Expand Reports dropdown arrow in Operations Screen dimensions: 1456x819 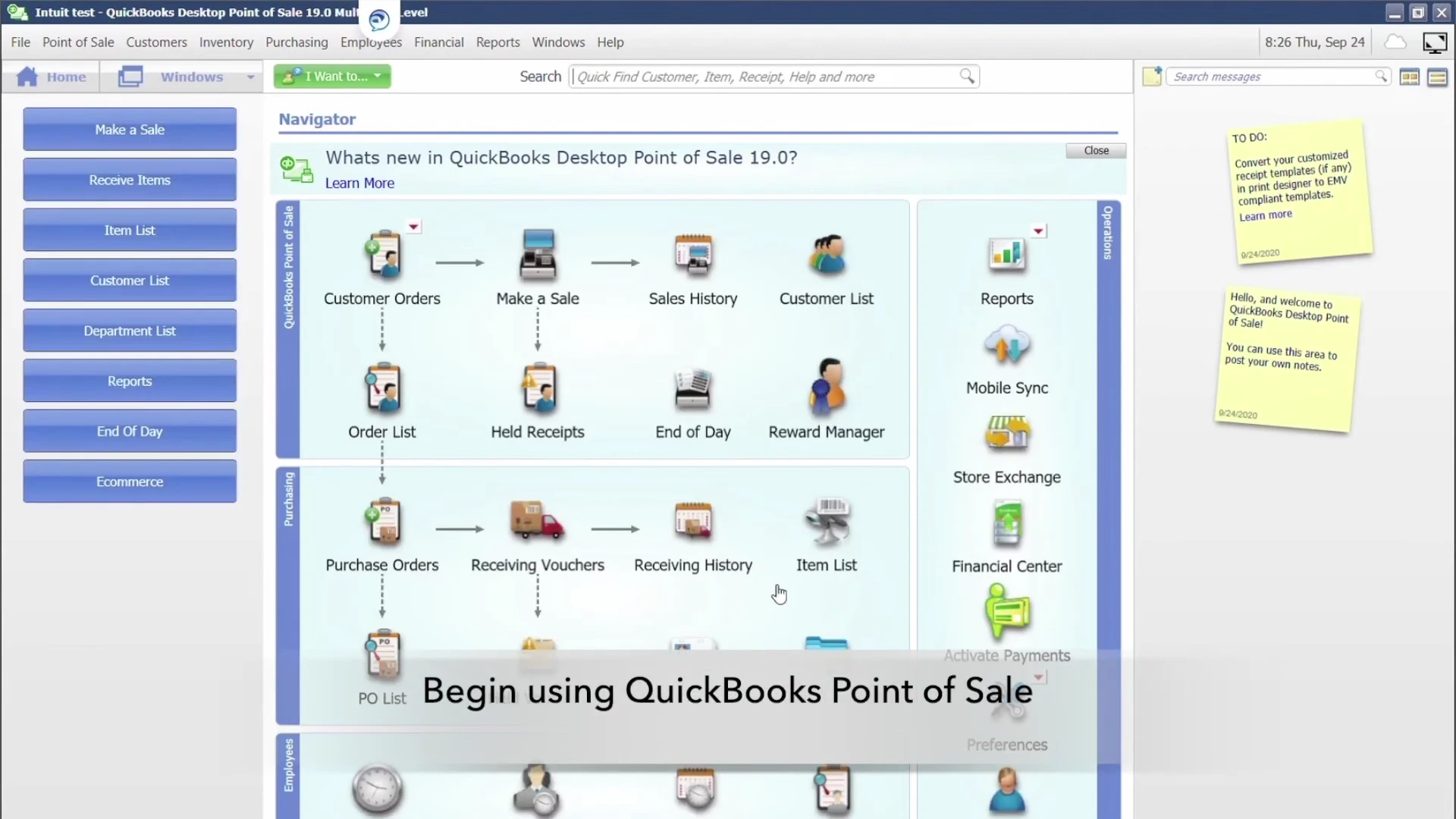[1038, 231]
